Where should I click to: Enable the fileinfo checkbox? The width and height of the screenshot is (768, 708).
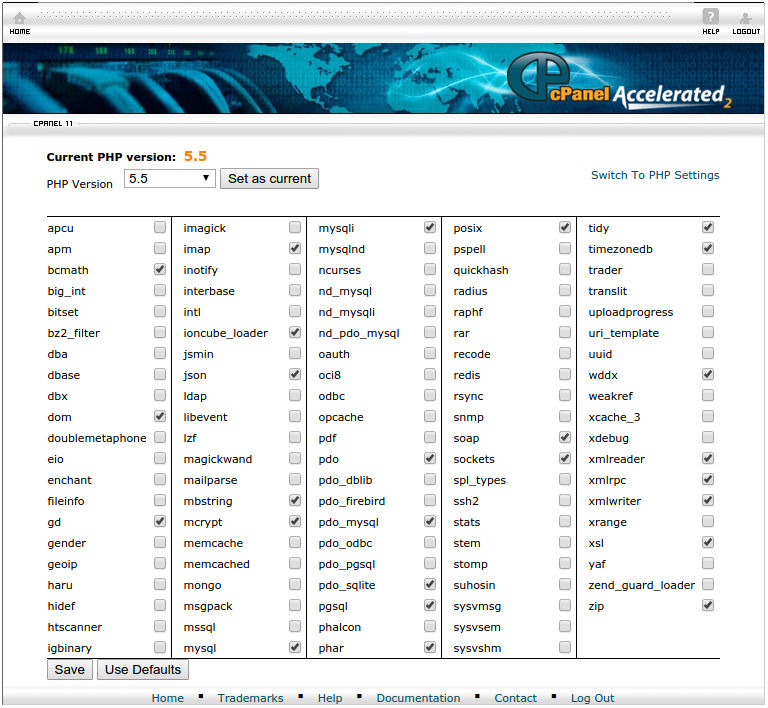[x=160, y=500]
